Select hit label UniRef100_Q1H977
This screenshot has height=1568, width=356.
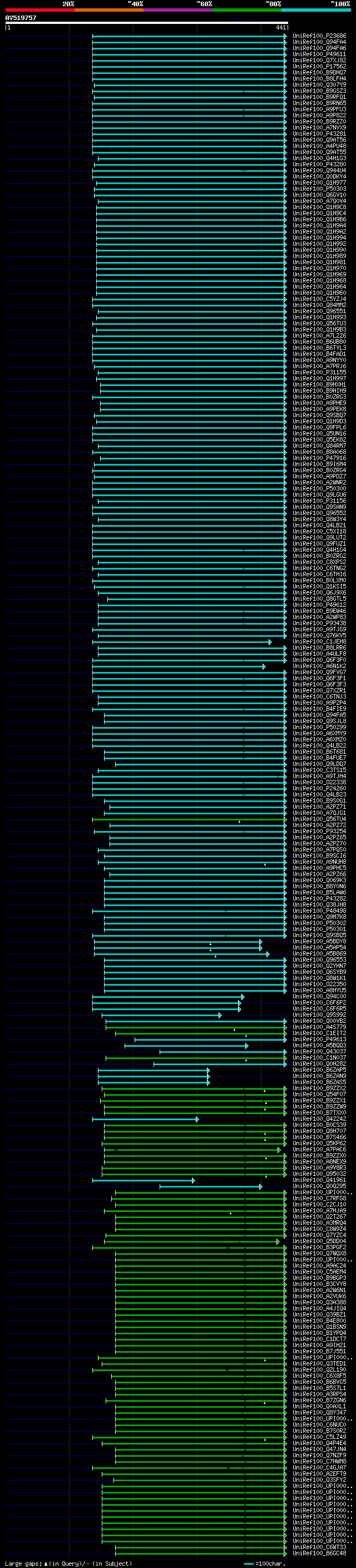(319, 182)
